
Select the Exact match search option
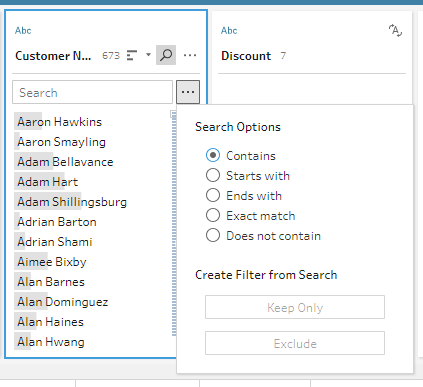(x=213, y=215)
